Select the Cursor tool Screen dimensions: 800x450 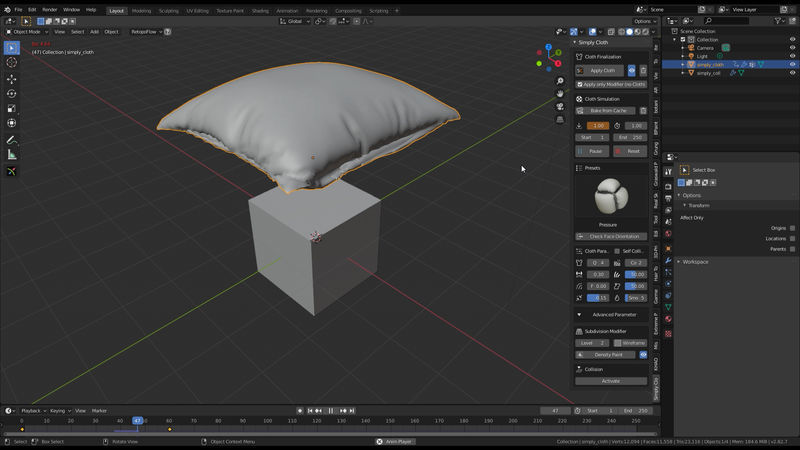click(x=11, y=62)
